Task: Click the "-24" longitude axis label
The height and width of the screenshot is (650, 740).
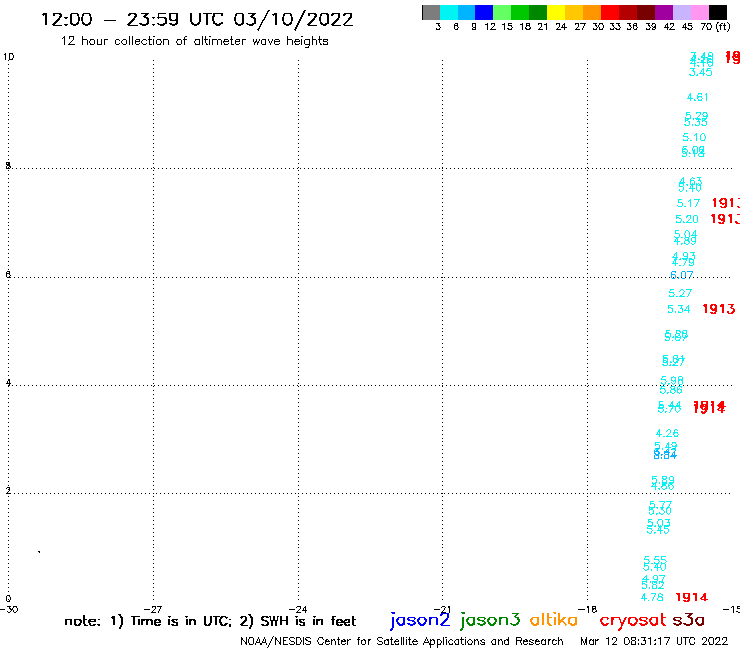Action: tap(298, 610)
